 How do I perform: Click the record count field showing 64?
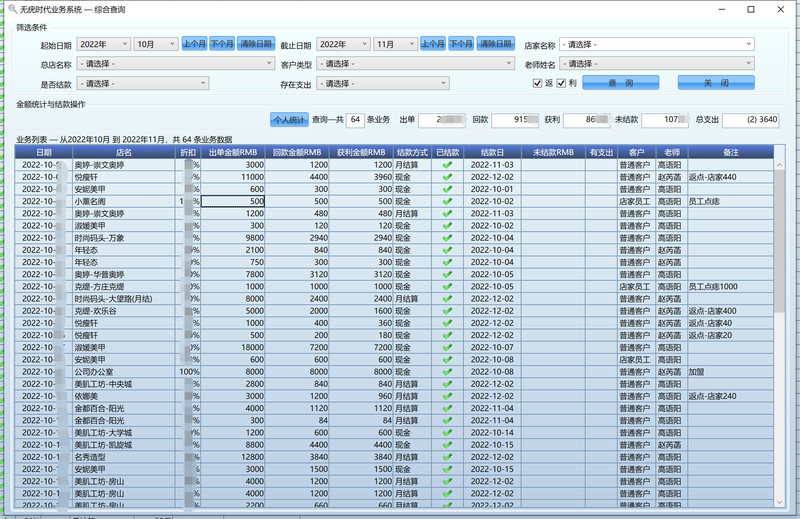(355, 120)
